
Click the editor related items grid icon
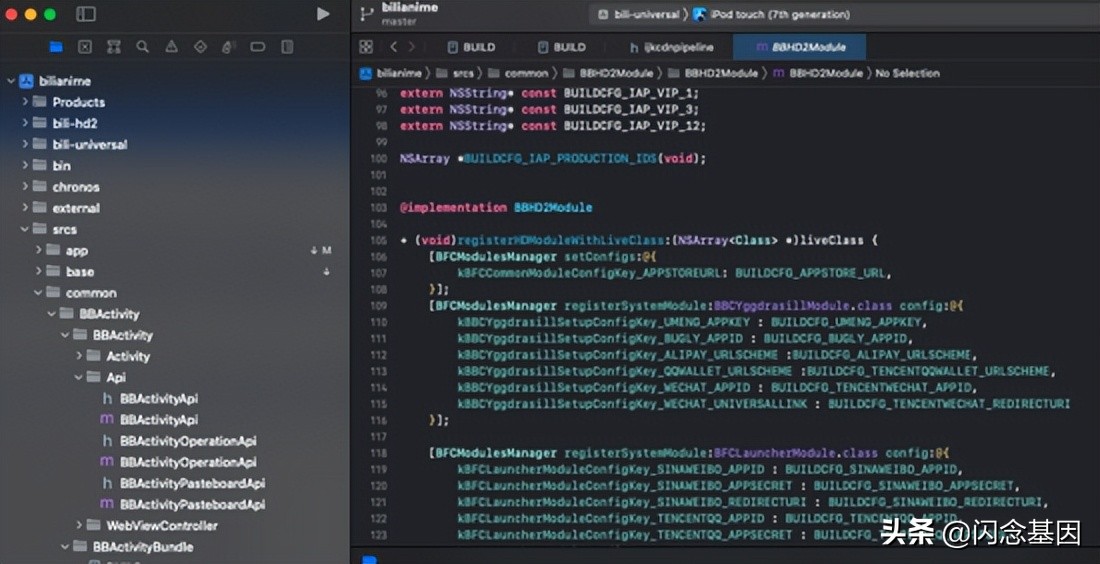click(366, 47)
